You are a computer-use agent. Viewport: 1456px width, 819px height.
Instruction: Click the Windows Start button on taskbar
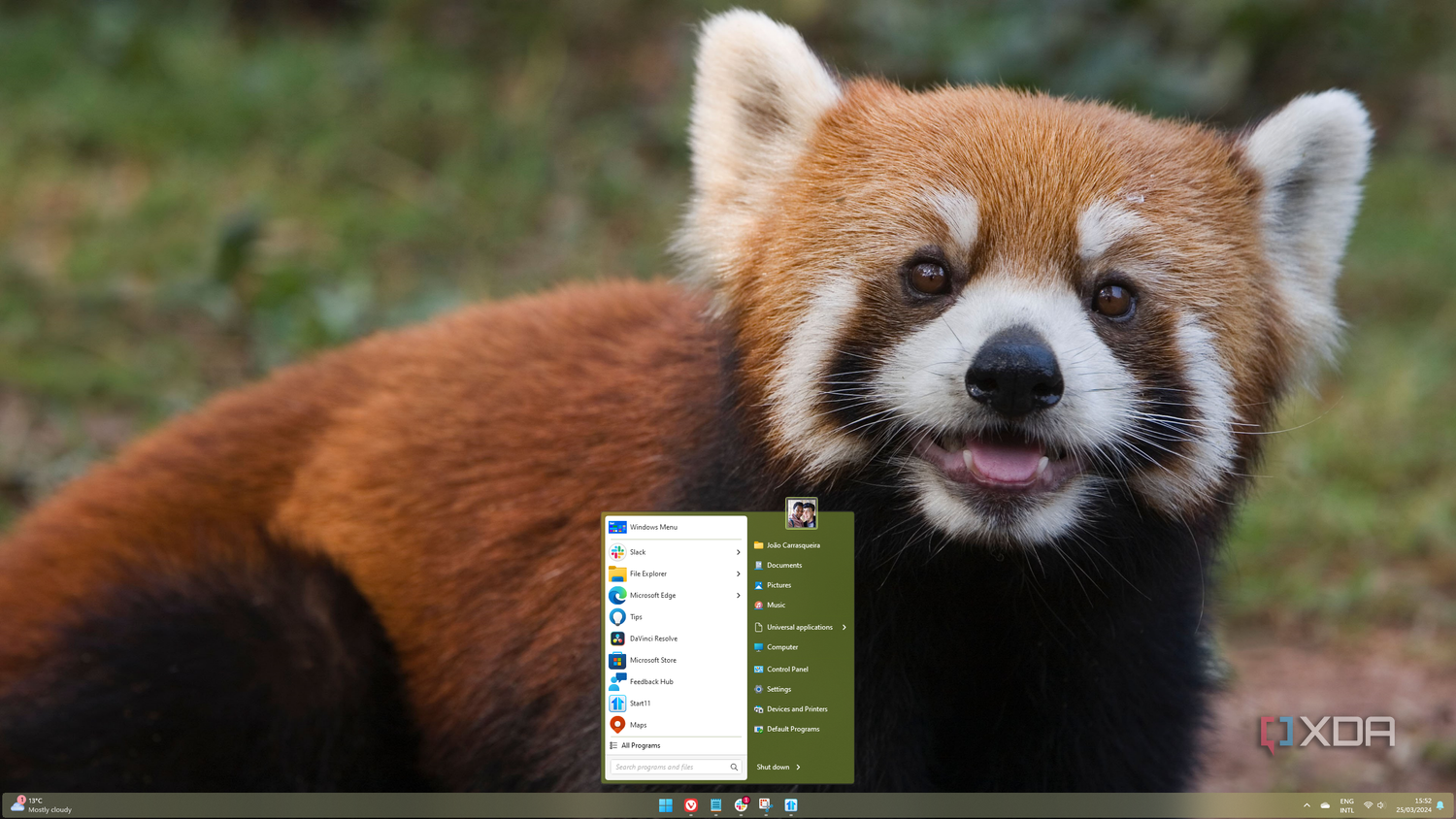[666, 805]
